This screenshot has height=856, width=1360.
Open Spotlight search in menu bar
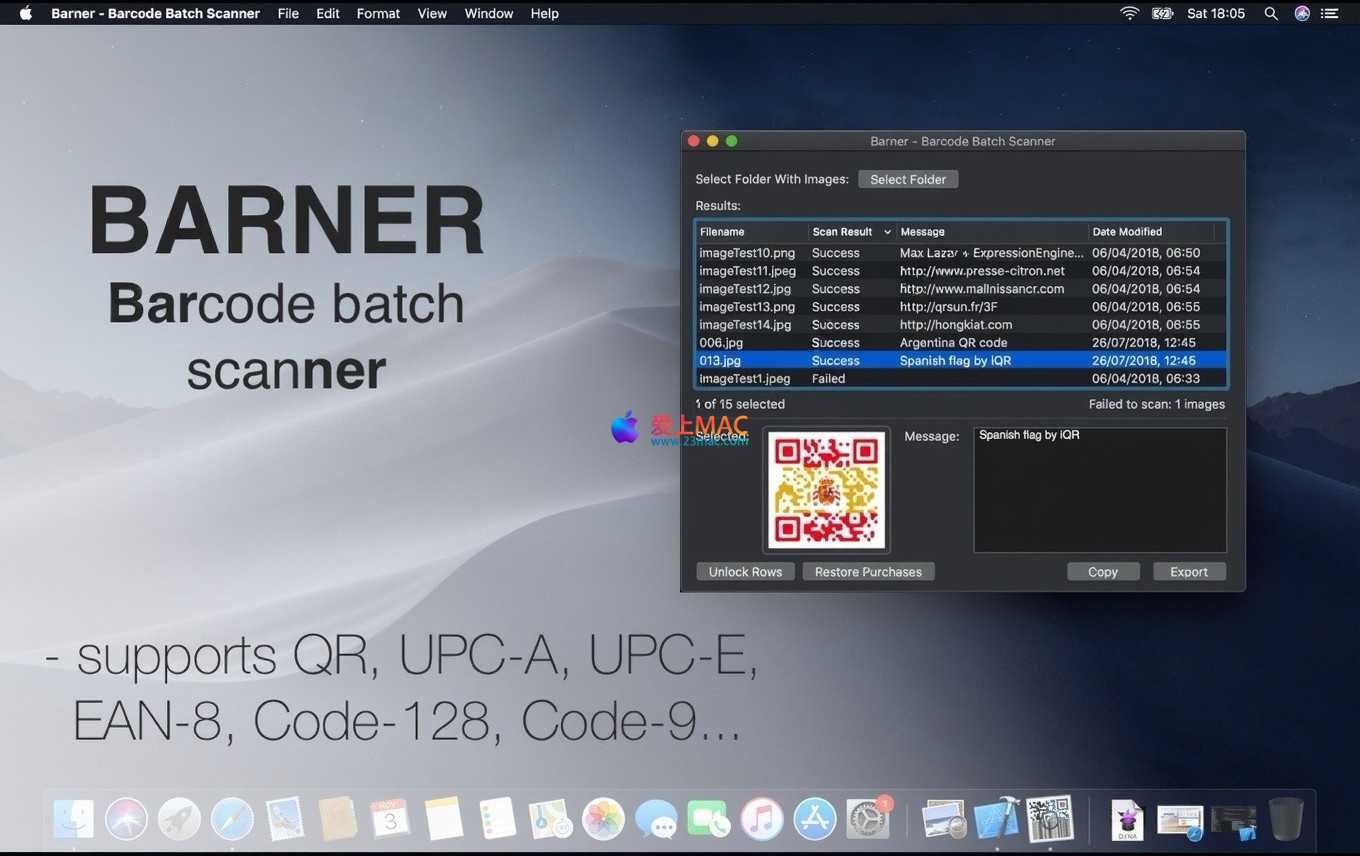tap(1271, 13)
